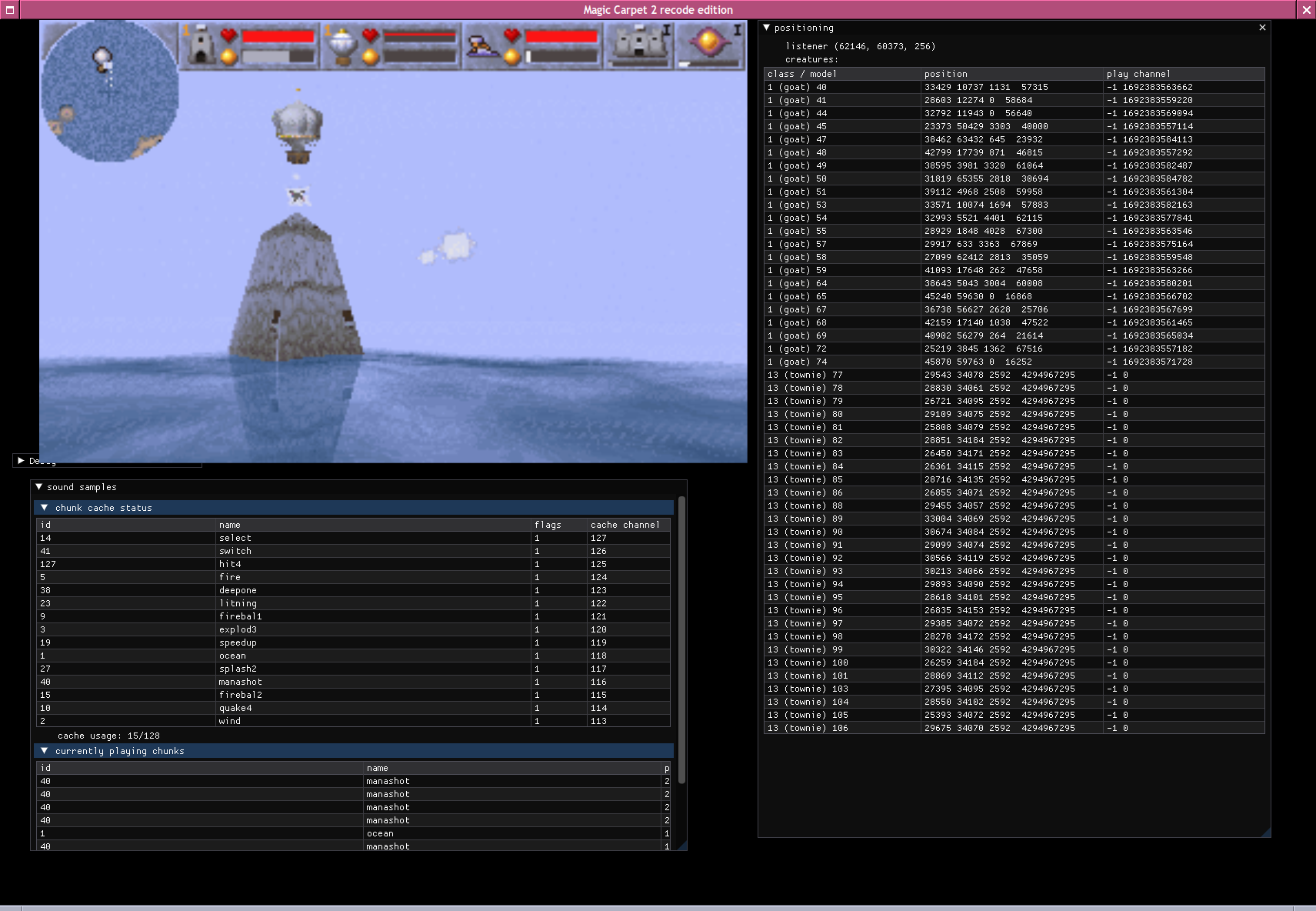
Task: Select the grey castle spell icon
Action: point(639,45)
